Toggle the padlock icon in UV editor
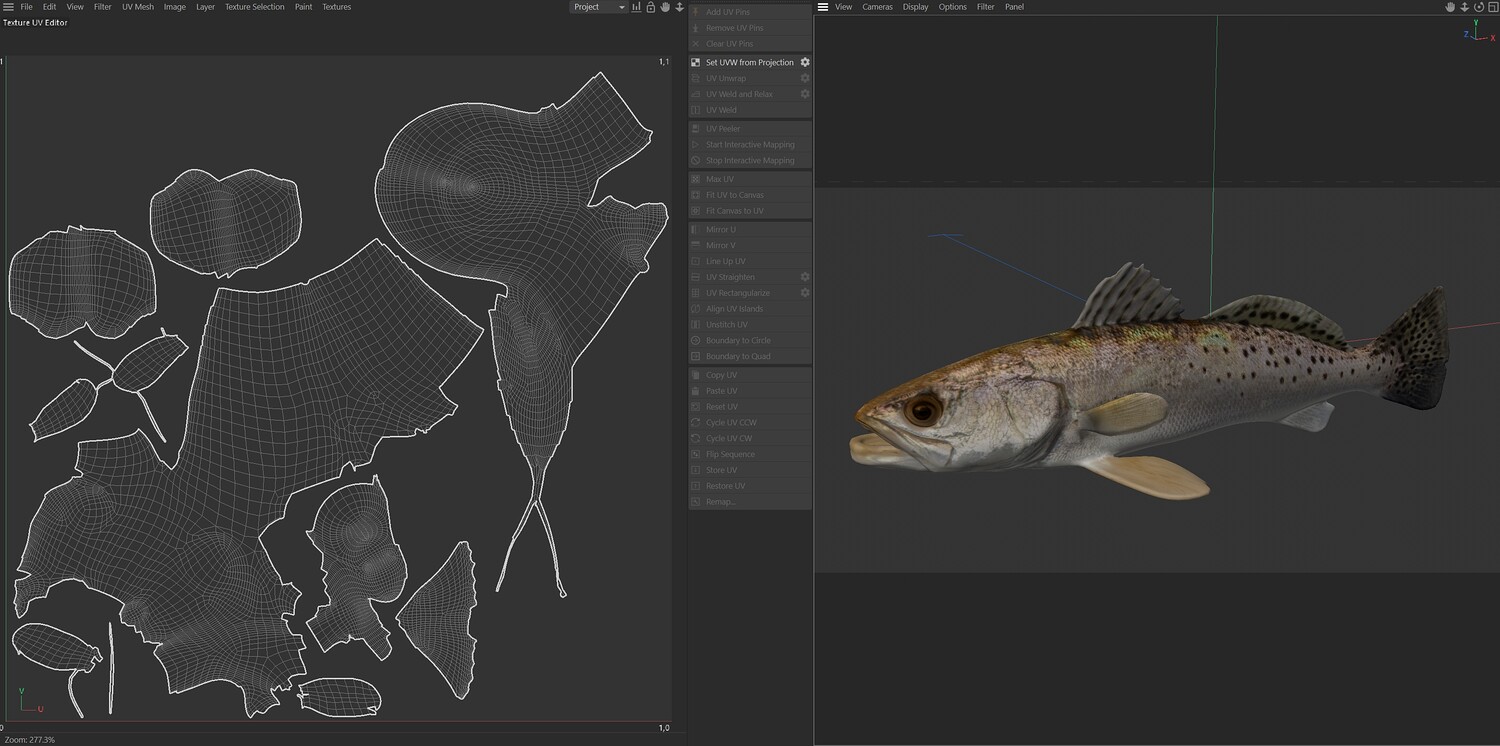This screenshot has width=1500, height=746. [650, 7]
